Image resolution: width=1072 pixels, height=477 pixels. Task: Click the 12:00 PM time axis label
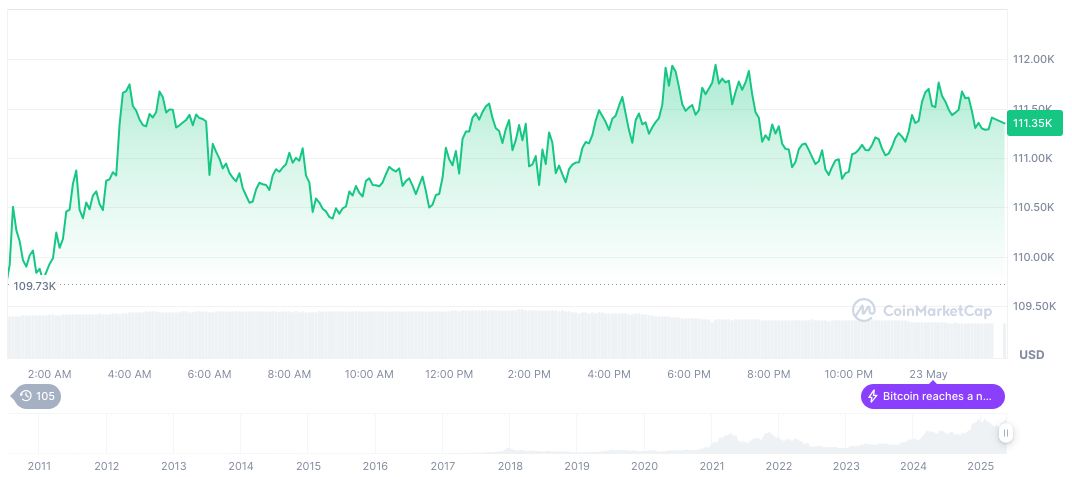pos(449,374)
